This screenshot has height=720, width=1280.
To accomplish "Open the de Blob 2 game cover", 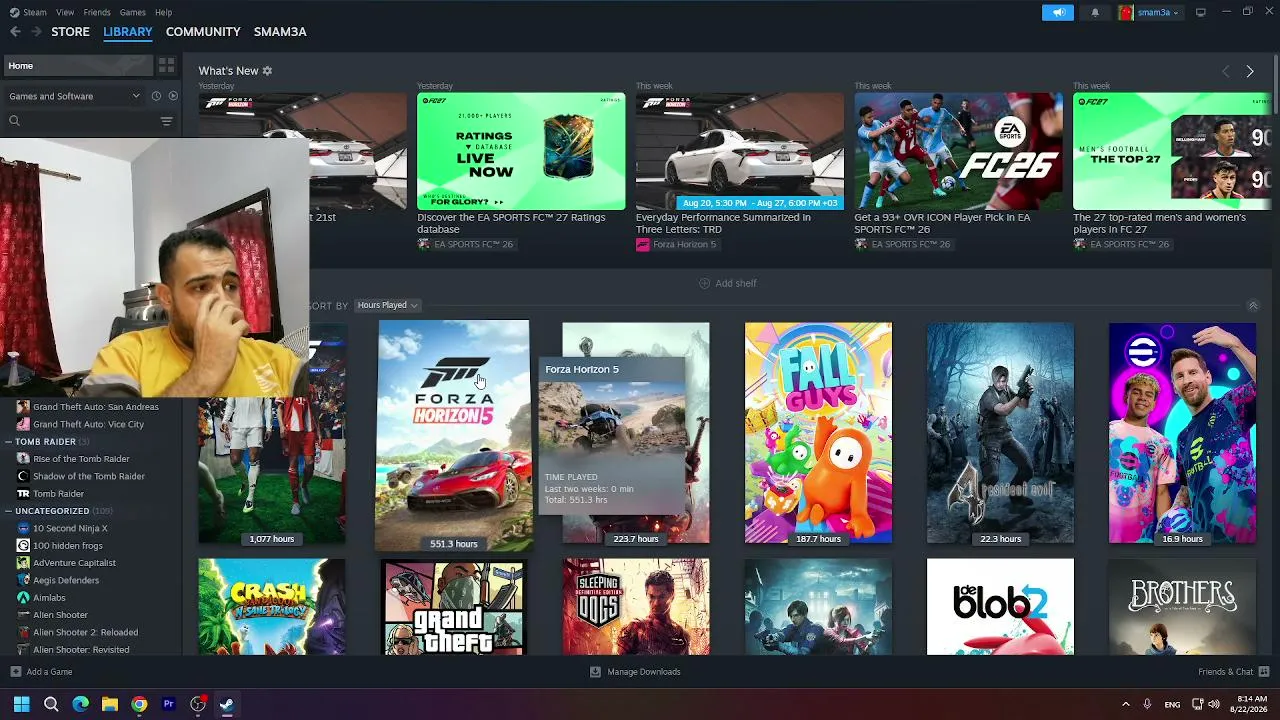I will coord(1000,607).
